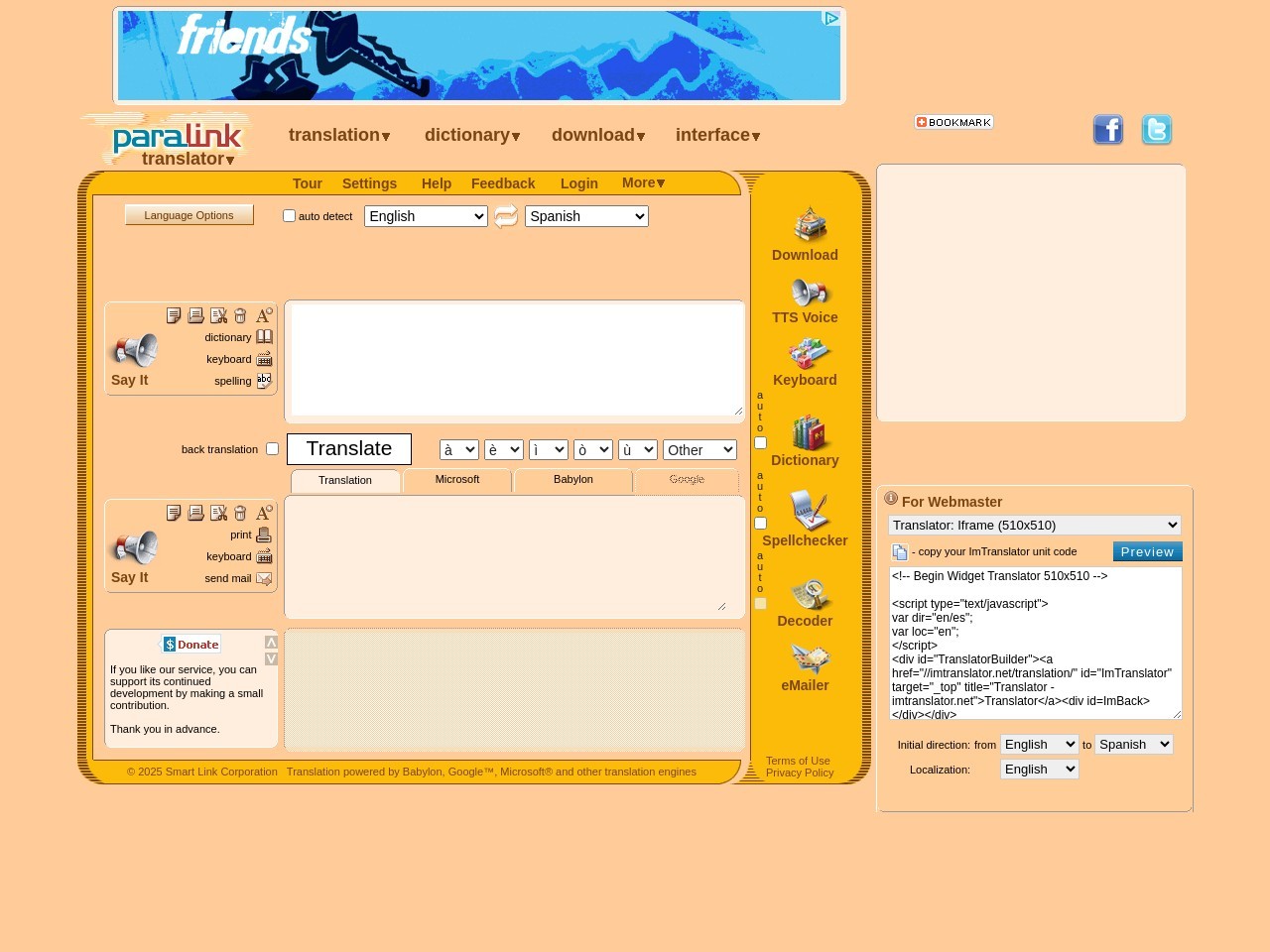
Task: Expand the More menu
Action: pos(644,182)
